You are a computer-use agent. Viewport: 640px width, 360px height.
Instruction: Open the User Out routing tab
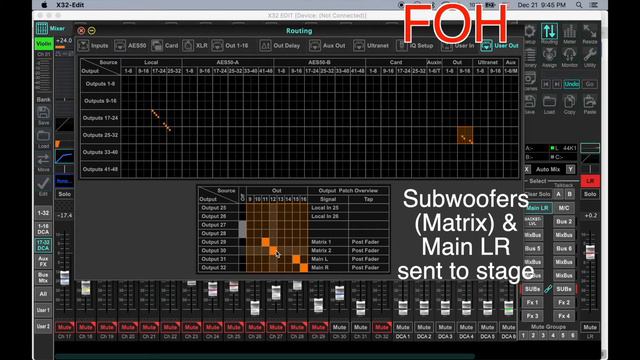click(x=500, y=46)
